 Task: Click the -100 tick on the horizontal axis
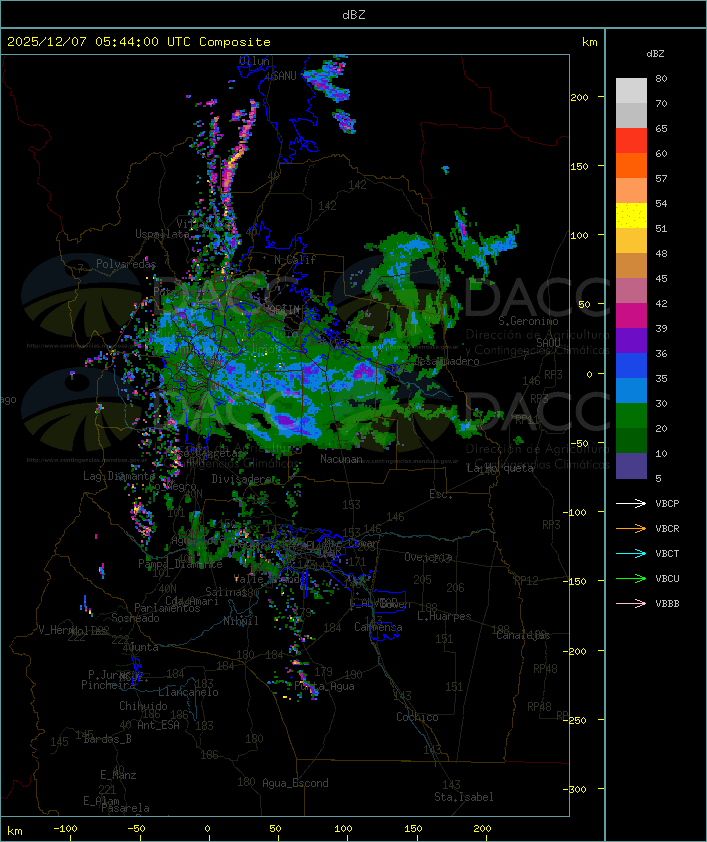(65, 829)
